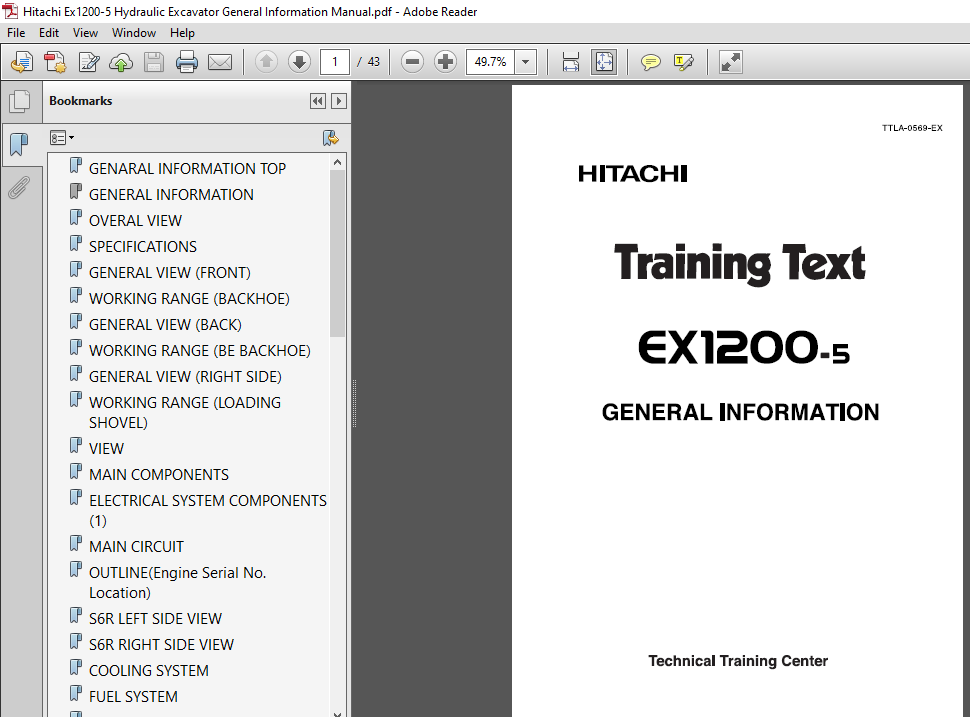This screenshot has width=970, height=717.
Task: Click the page number input field
Action: coord(335,62)
